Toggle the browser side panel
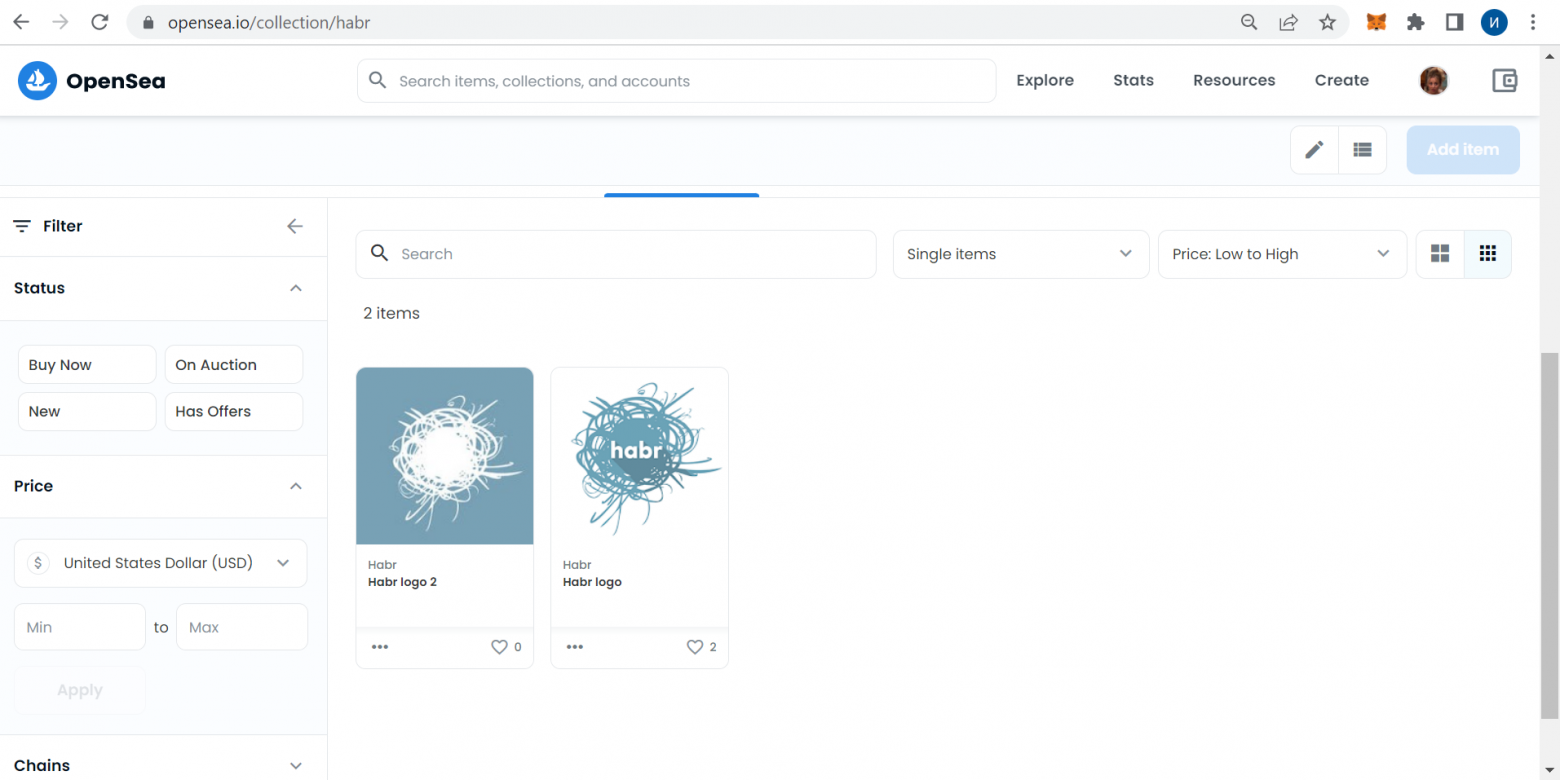The image size is (1560, 780). pyautogui.click(x=1454, y=22)
